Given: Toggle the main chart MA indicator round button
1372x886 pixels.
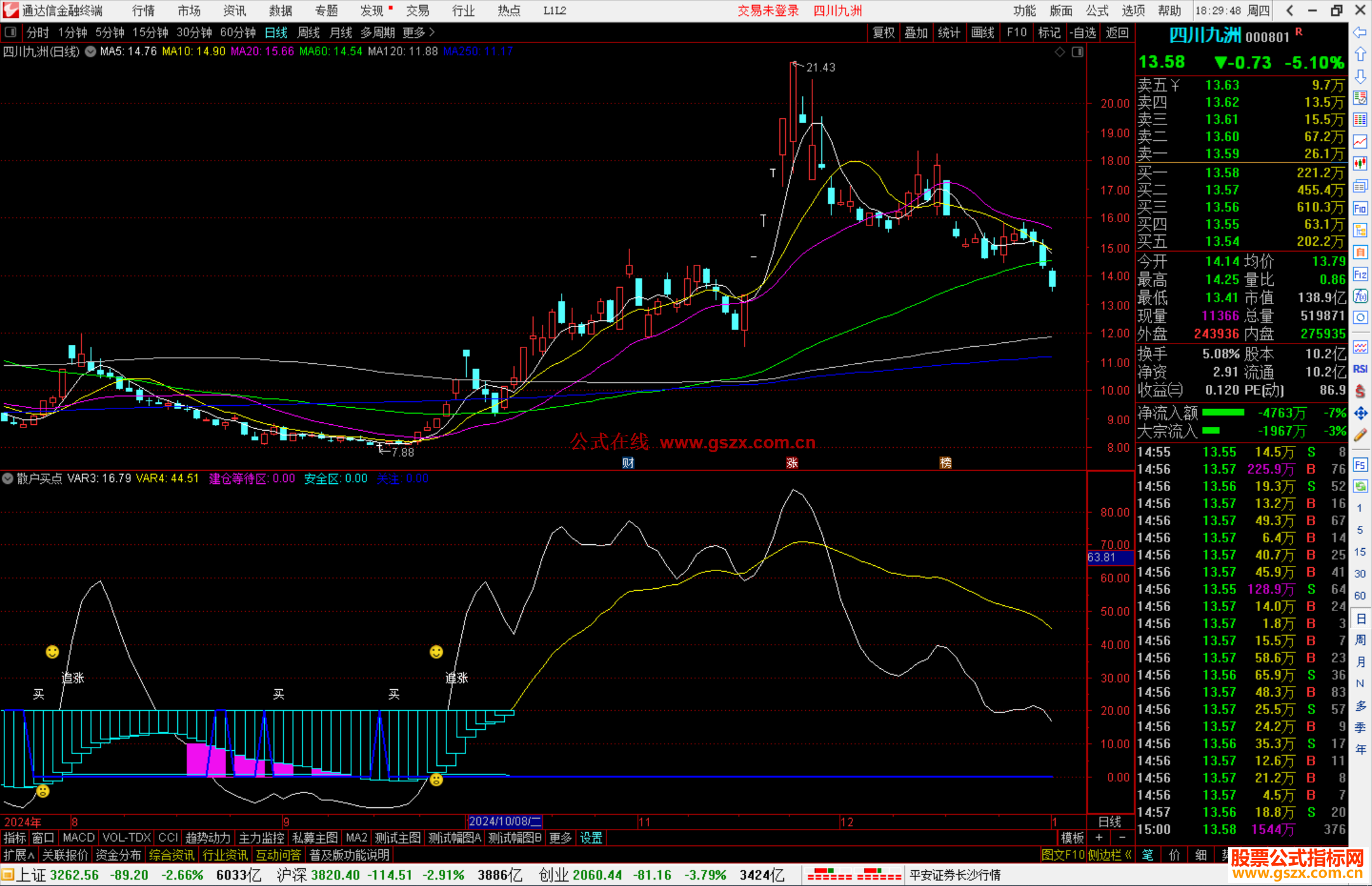Looking at the screenshot, I should pyautogui.click(x=90, y=51).
